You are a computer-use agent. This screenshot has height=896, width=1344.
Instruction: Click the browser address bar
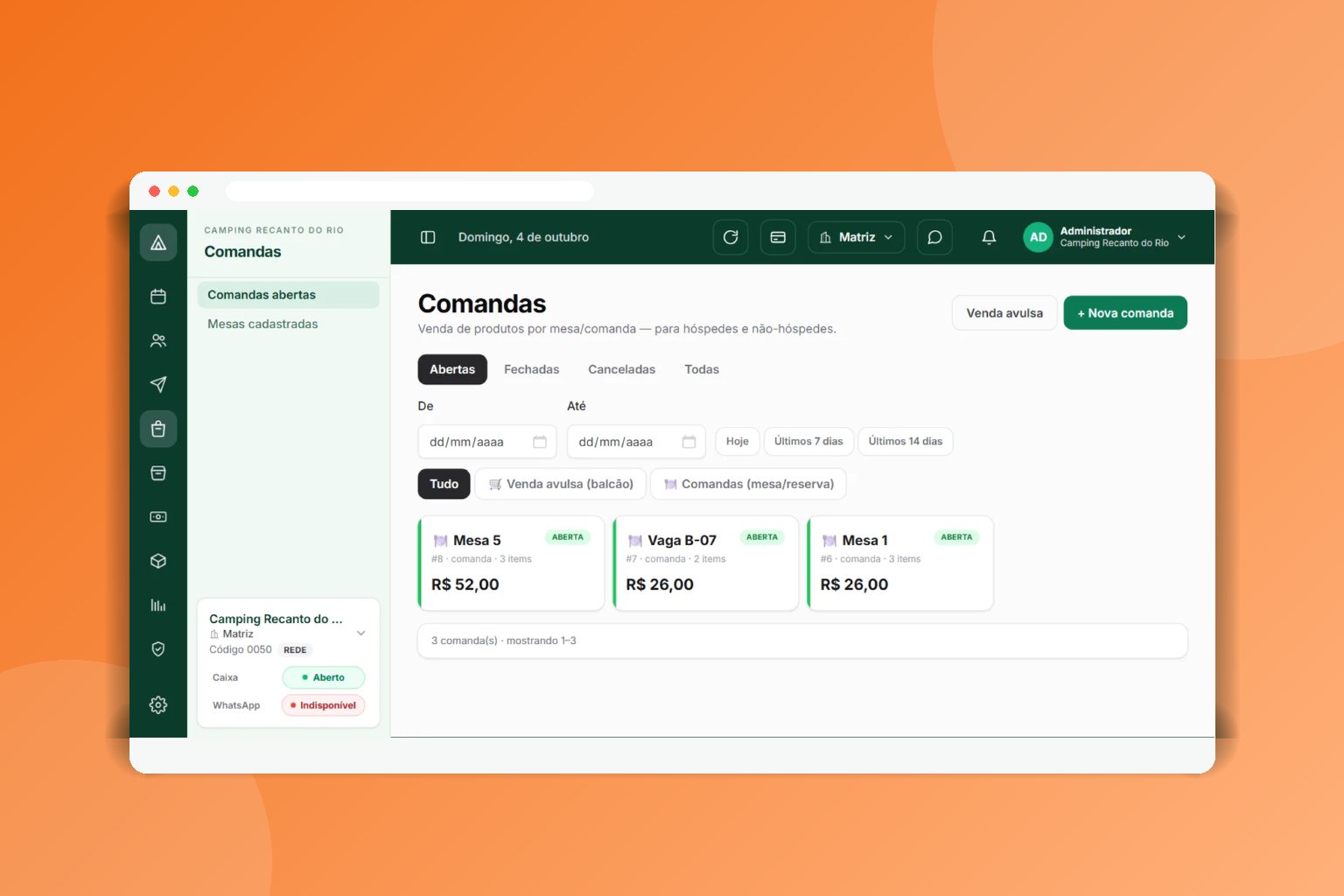pos(409,191)
